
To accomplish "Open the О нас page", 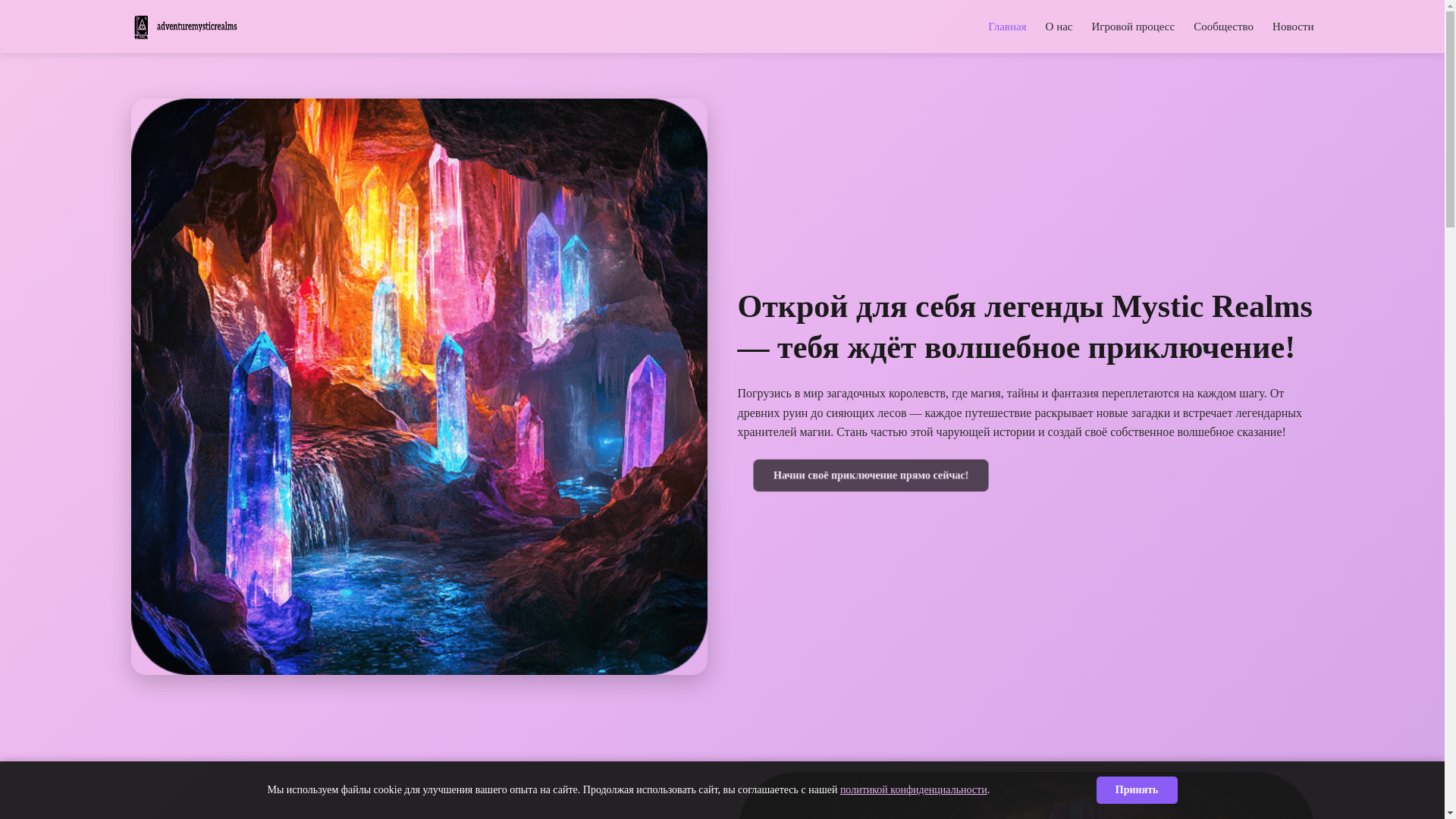I will 1058,27.
